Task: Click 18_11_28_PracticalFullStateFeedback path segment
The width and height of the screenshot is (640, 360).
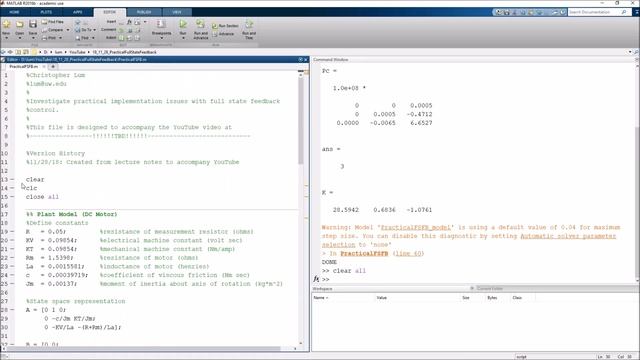Action: click(x=124, y=52)
